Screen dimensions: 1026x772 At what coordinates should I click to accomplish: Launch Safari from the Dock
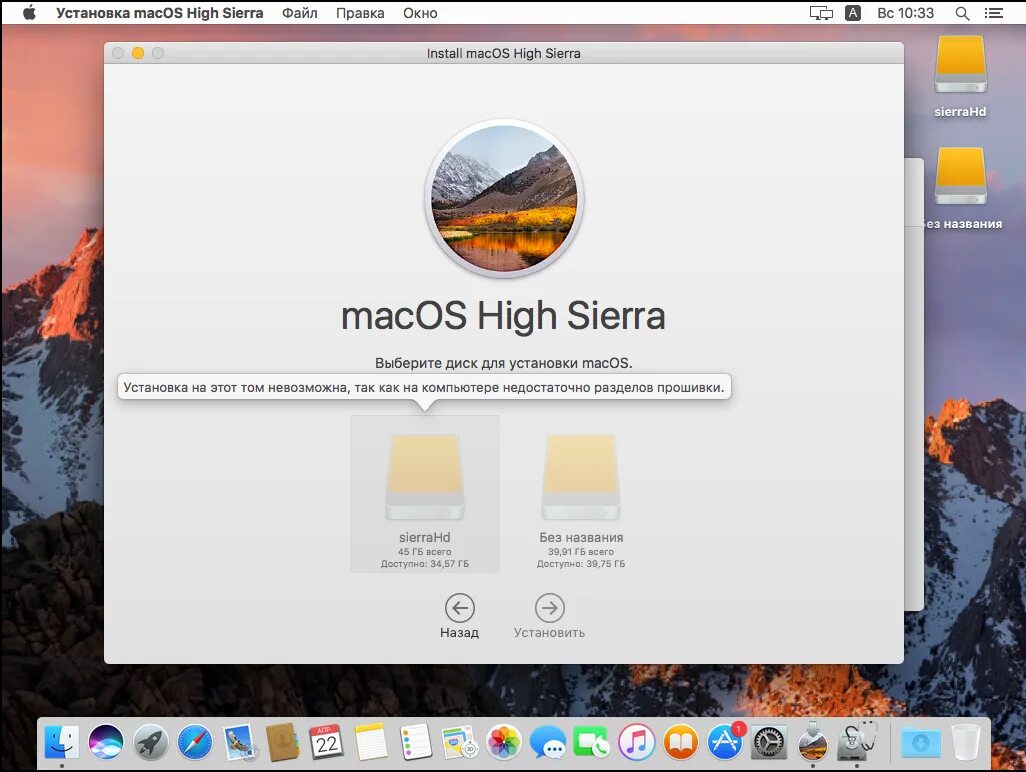click(195, 742)
